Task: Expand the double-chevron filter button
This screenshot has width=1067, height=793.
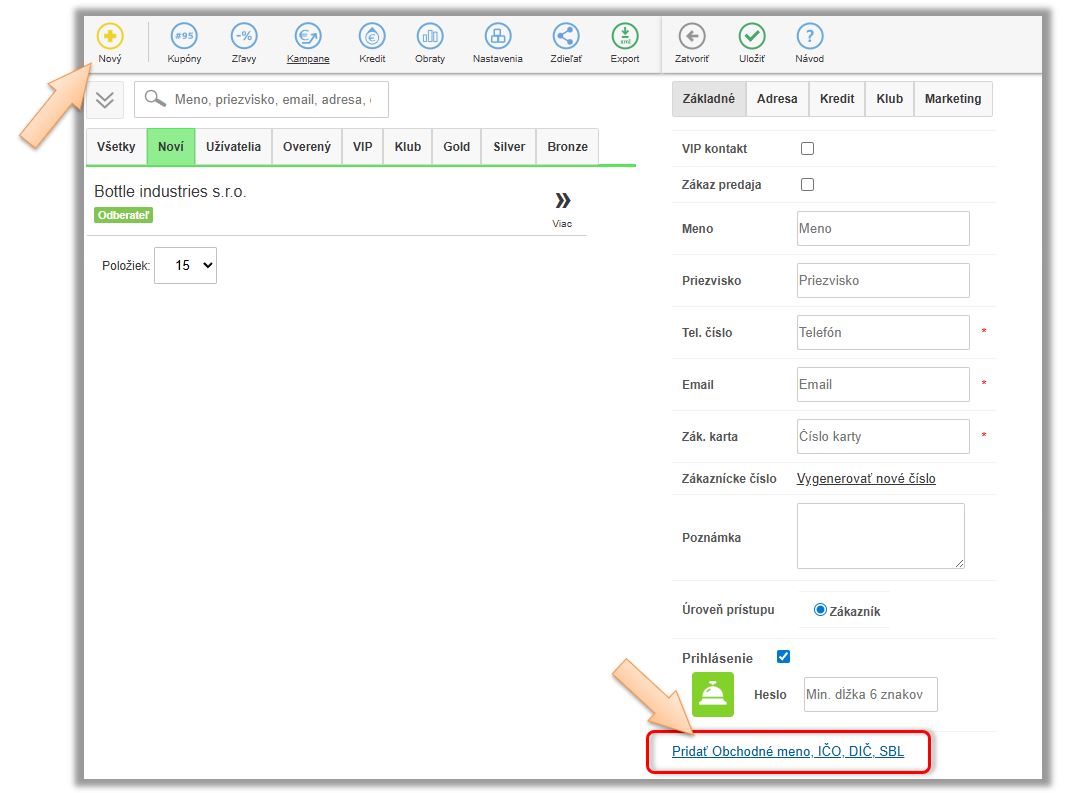Action: point(105,100)
